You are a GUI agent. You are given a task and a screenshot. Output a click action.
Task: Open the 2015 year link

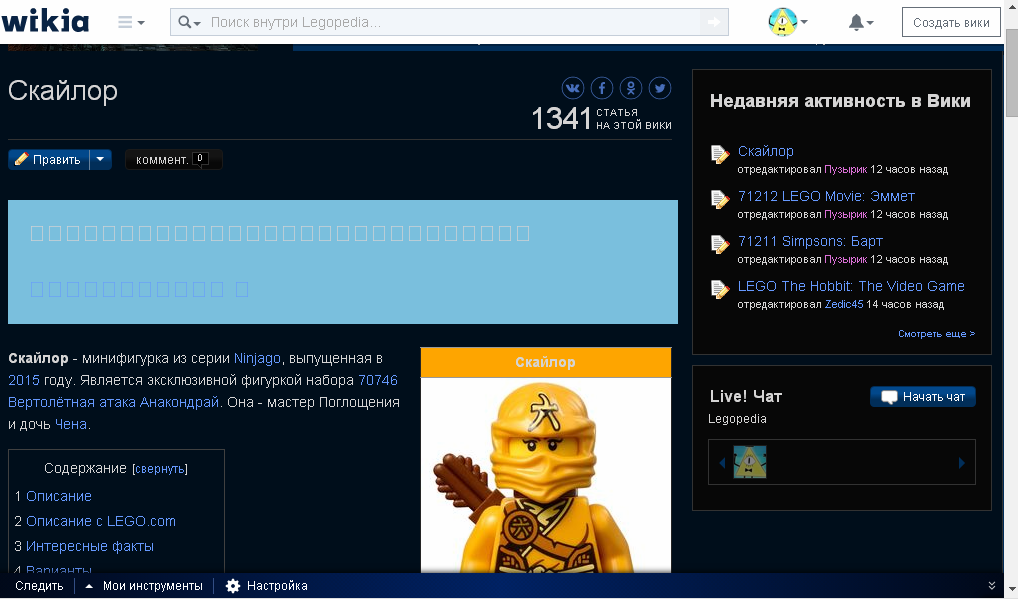23,380
